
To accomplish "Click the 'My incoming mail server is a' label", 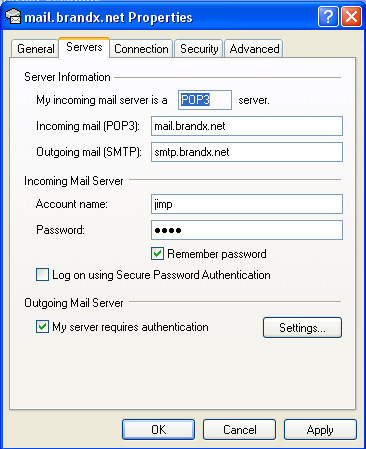I will 102,100.
